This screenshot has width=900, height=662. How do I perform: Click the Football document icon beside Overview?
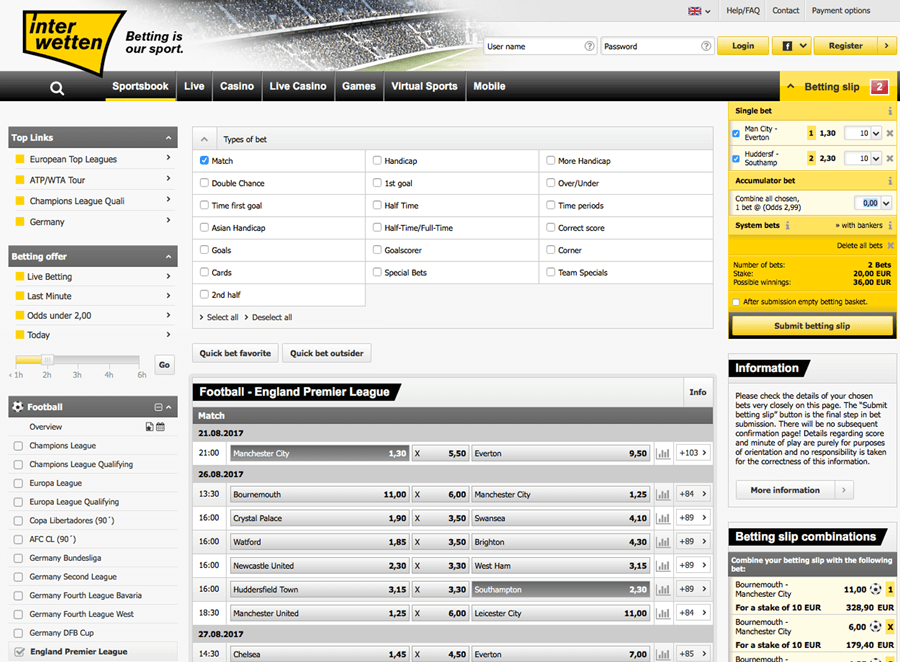tap(149, 427)
